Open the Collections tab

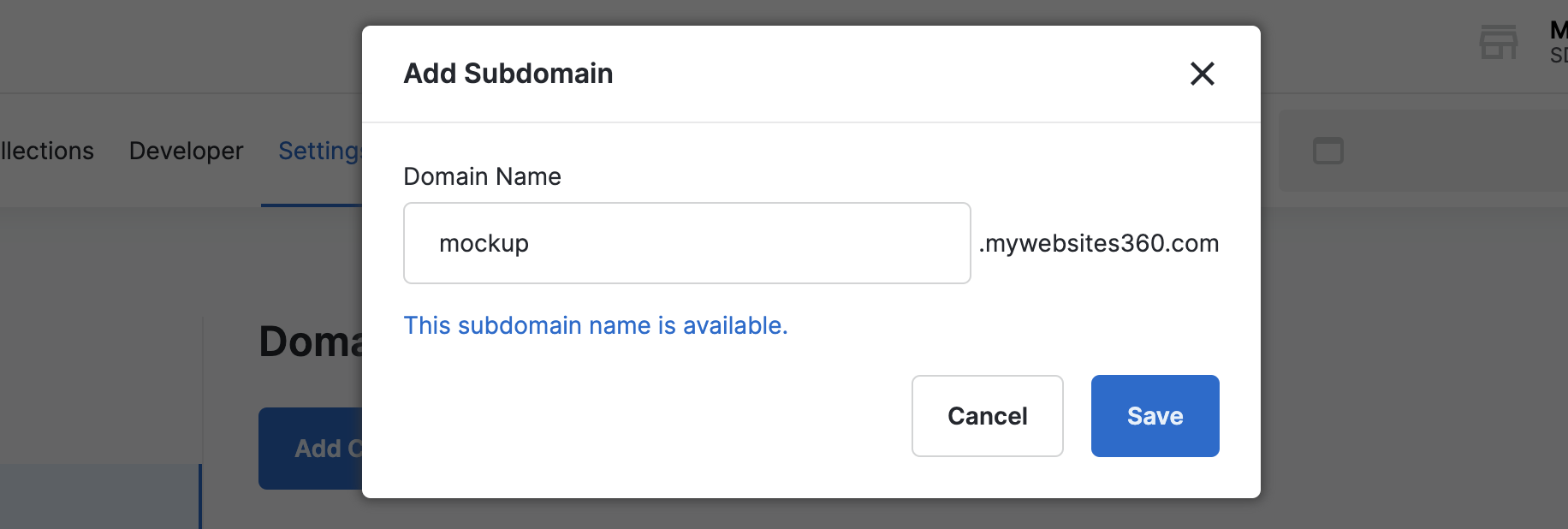(47, 151)
